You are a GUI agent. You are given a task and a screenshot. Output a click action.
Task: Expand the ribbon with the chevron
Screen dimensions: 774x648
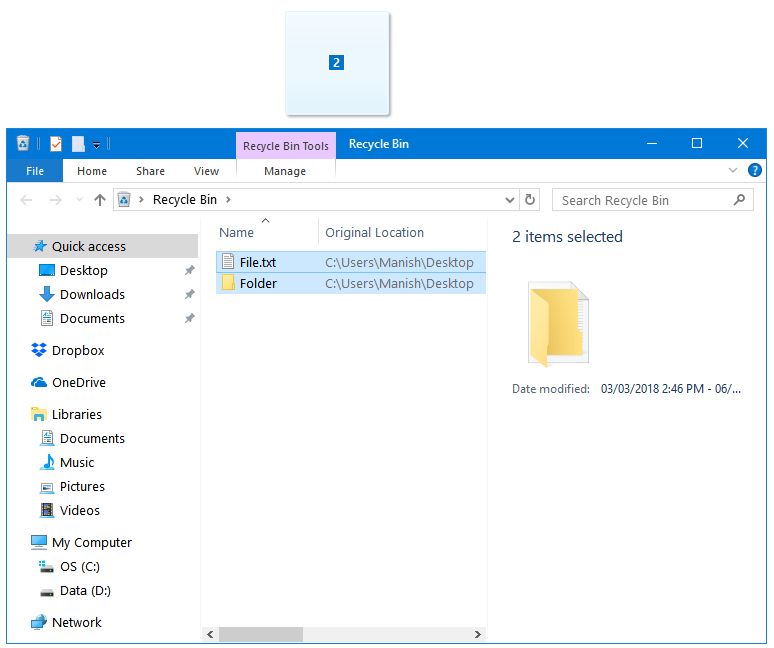pyautogui.click(x=733, y=170)
